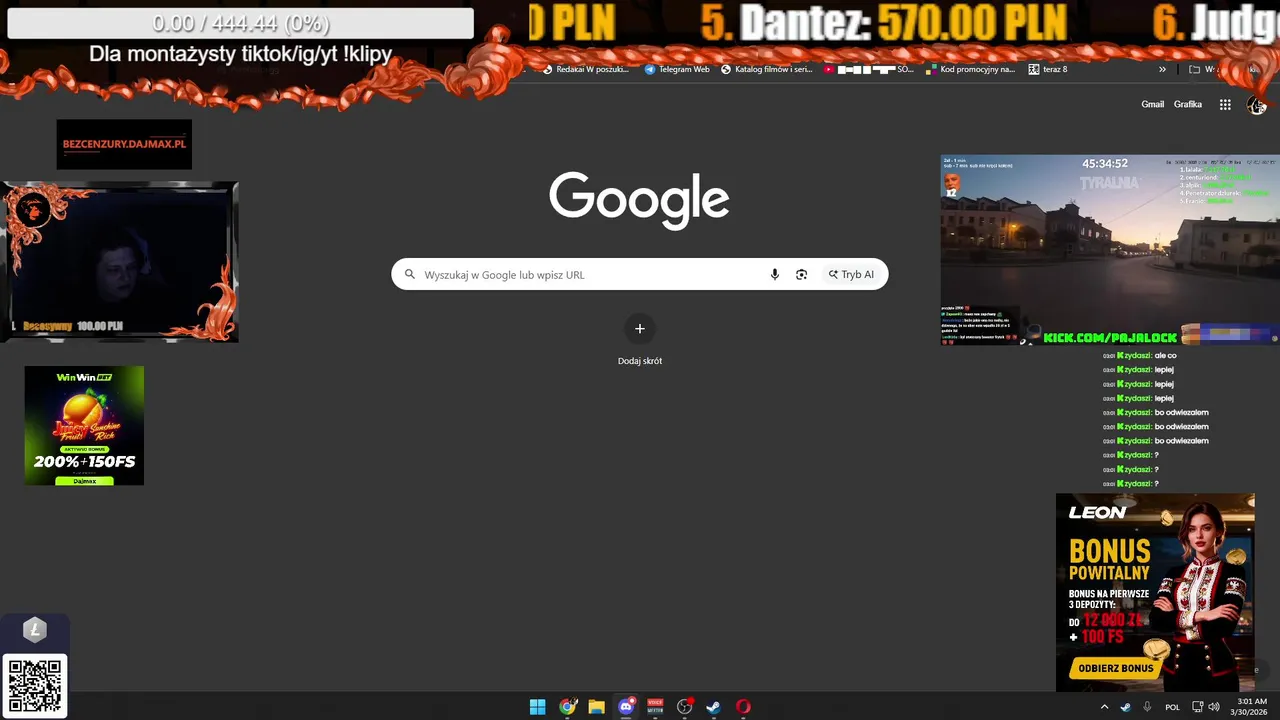Image resolution: width=1280 pixels, height=720 pixels.
Task: Open the YouTube bookmark
Action: tap(869, 69)
